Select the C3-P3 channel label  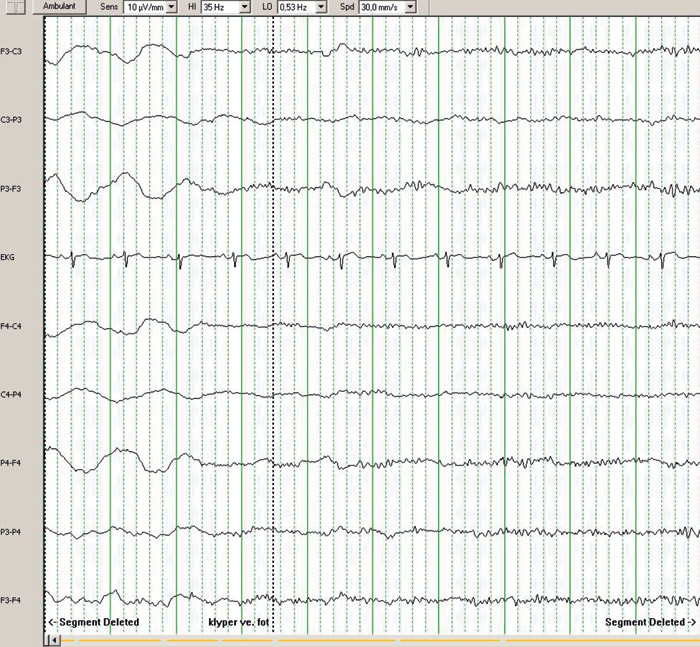[x=13, y=119]
